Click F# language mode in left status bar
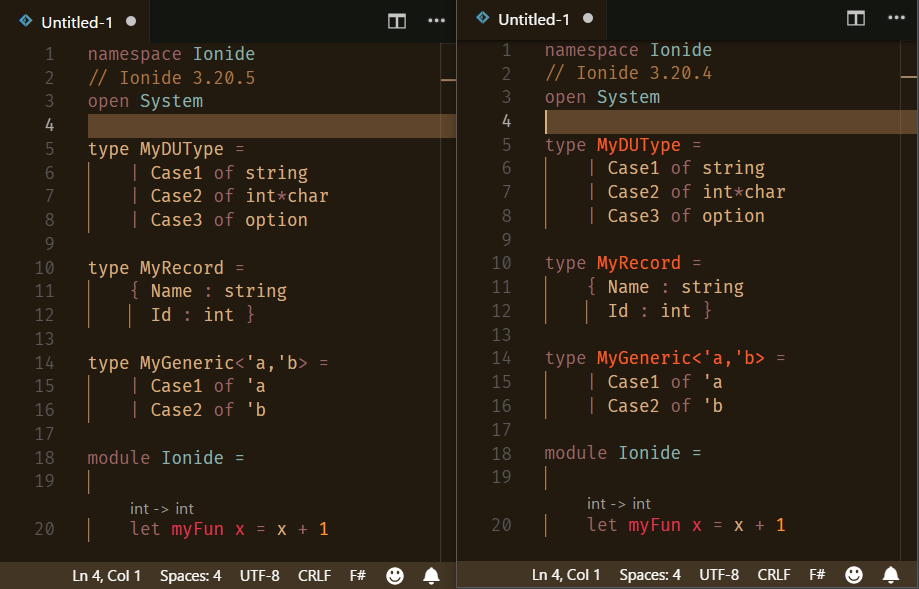Image resolution: width=919 pixels, height=589 pixels. click(x=358, y=576)
